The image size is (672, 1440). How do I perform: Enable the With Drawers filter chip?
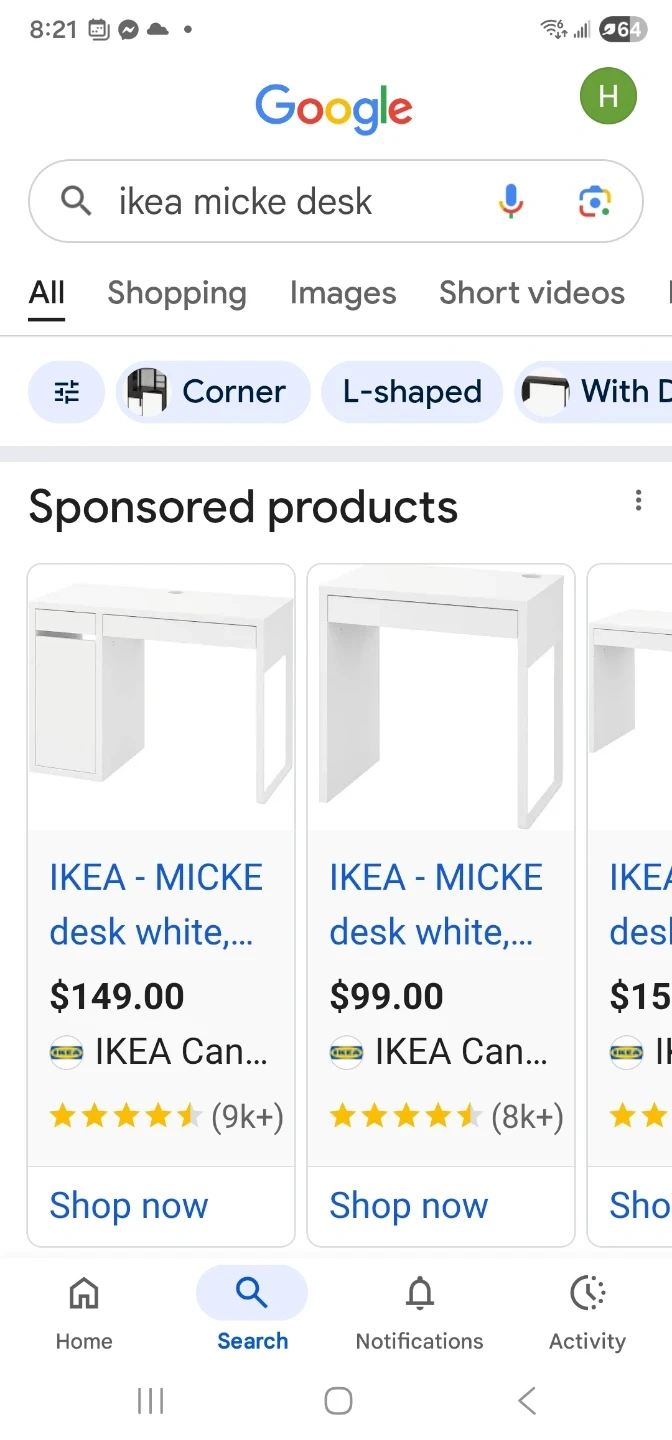coord(596,392)
